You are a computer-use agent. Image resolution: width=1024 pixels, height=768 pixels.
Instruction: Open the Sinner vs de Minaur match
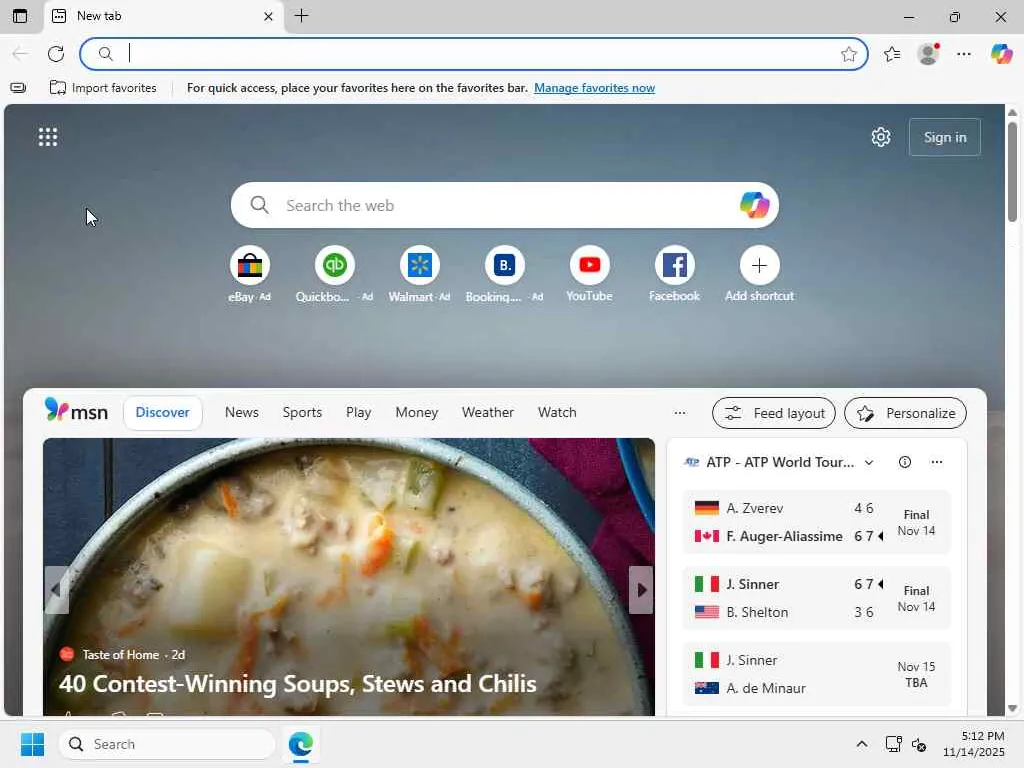click(816, 674)
